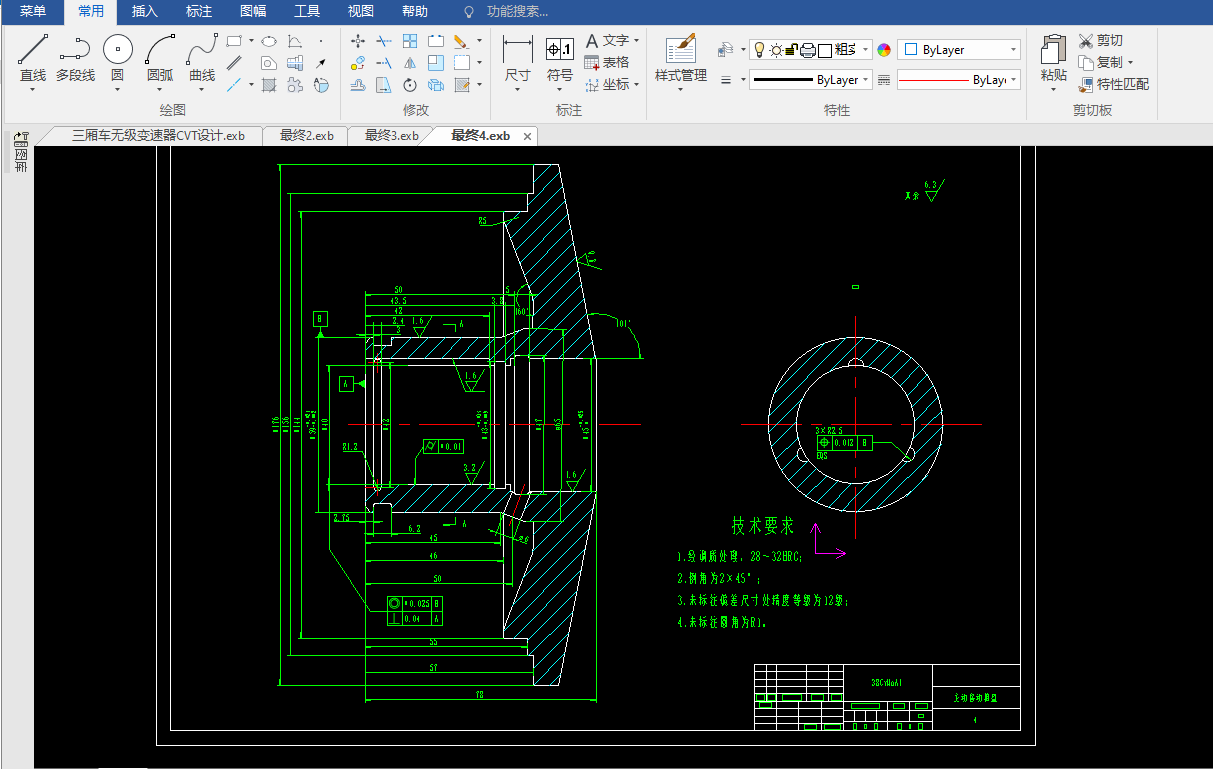Viewport: 1213px width, 769px height.
Task: Toggle layer on/off lightbulb icon
Action: coord(759,50)
